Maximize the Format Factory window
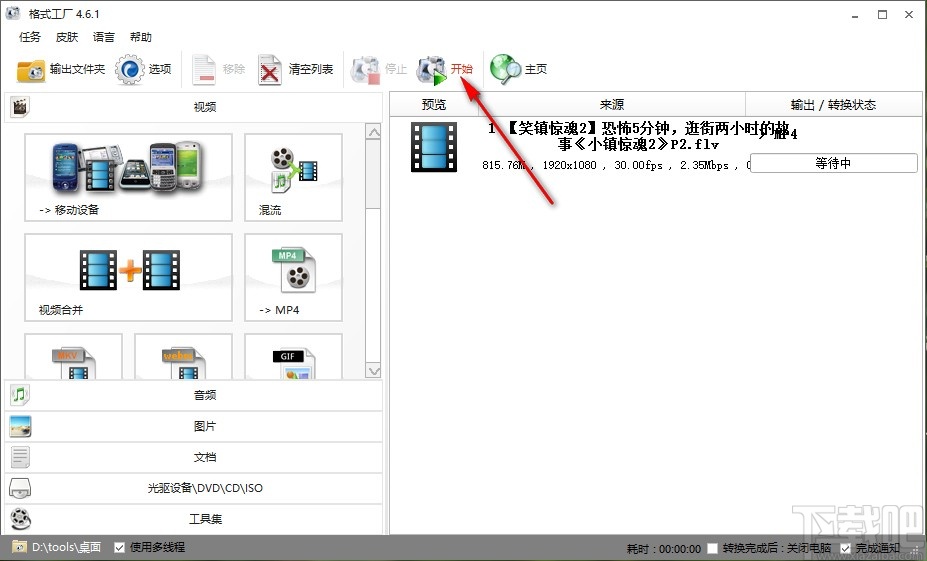Screen dimensions: 927x561 [x=882, y=15]
